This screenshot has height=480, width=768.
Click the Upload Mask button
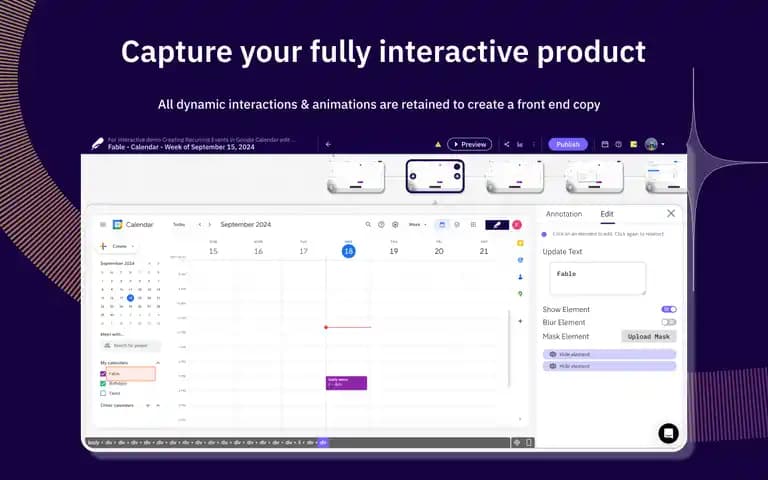(x=648, y=336)
